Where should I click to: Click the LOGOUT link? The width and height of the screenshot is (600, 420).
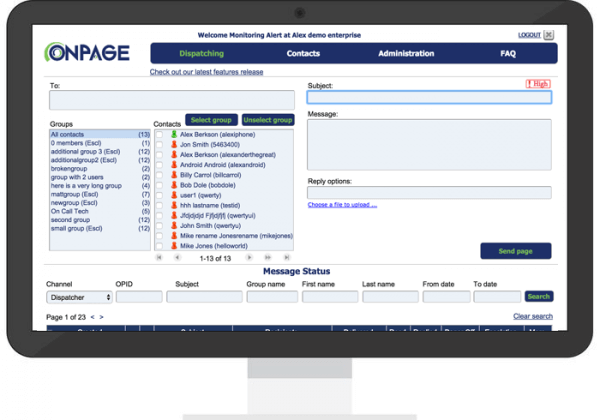[529, 35]
